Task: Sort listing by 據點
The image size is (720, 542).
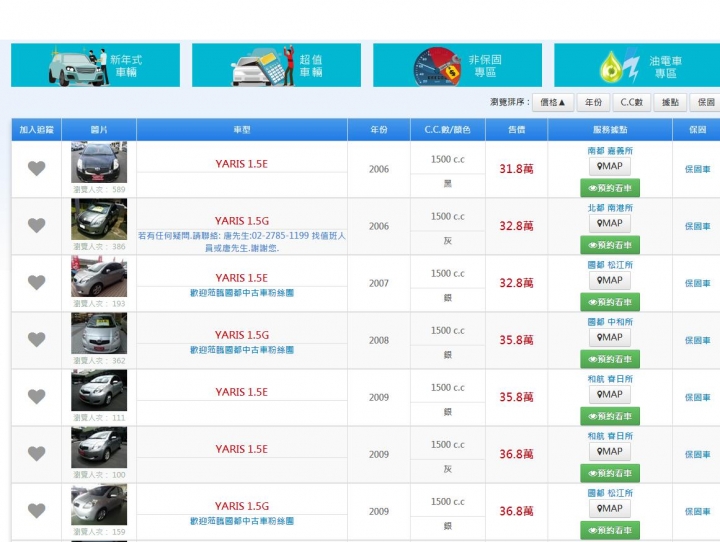Action: 670,102
